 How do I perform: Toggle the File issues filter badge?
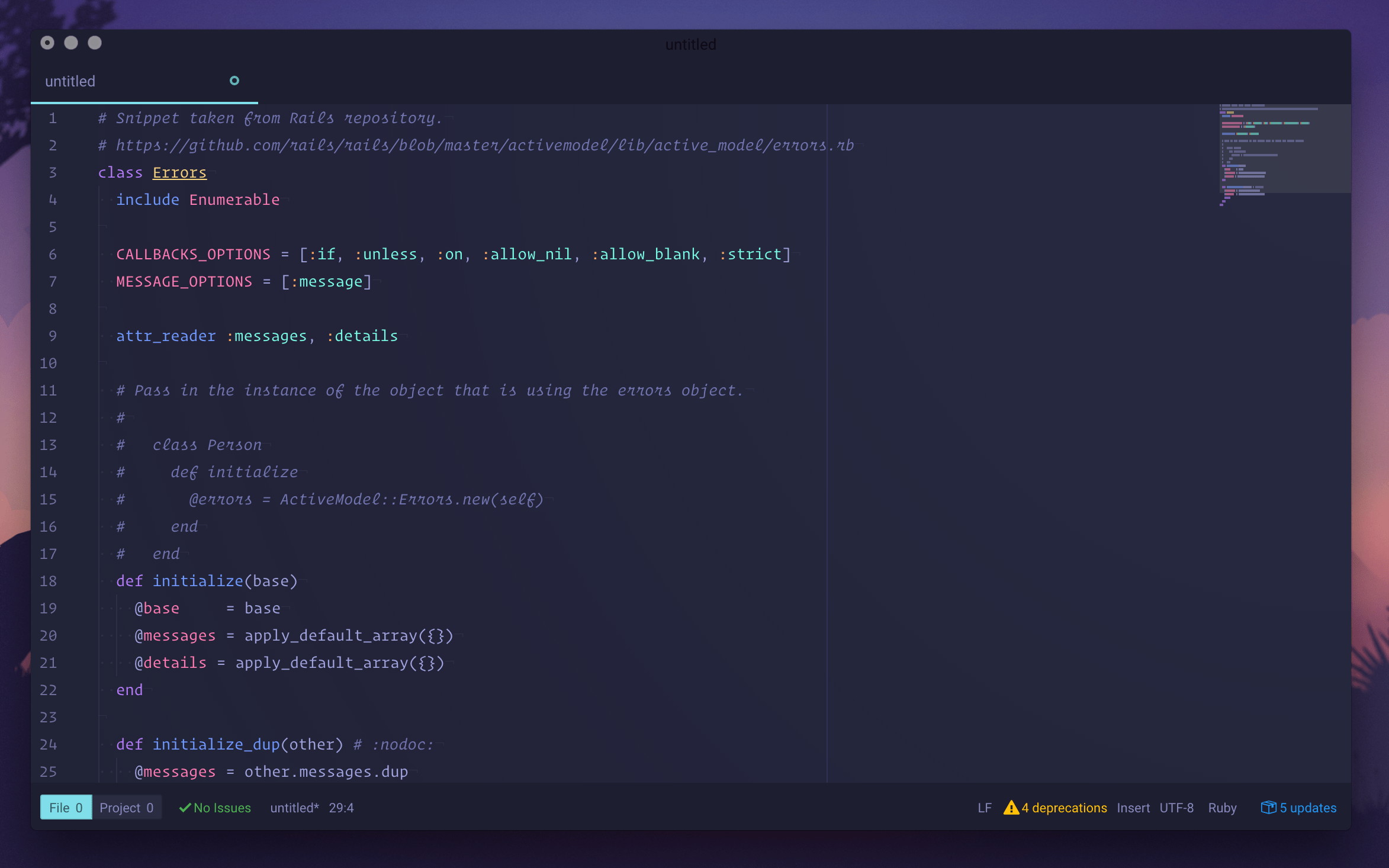[65, 806]
